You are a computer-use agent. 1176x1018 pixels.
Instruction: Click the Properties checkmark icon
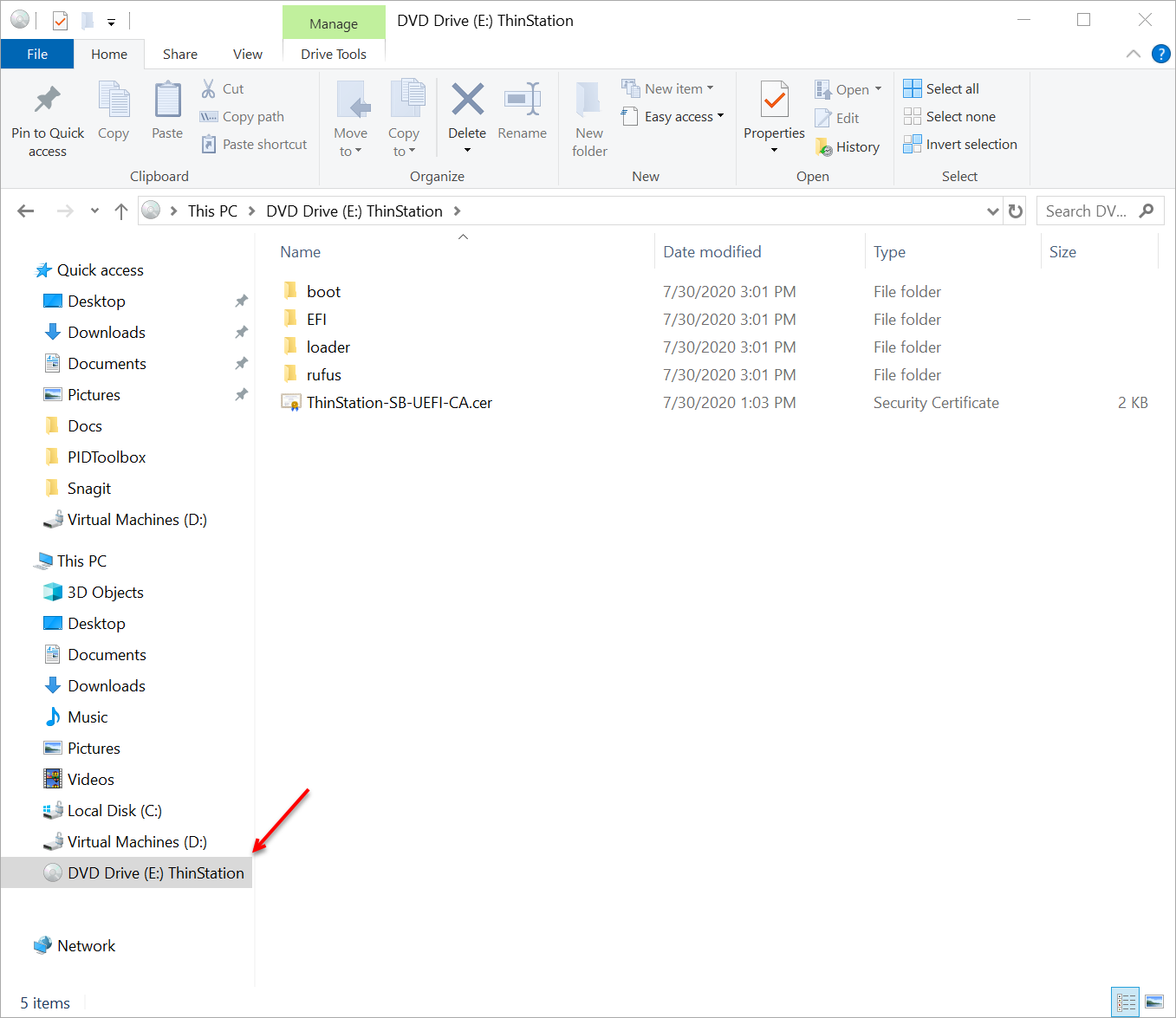click(774, 100)
